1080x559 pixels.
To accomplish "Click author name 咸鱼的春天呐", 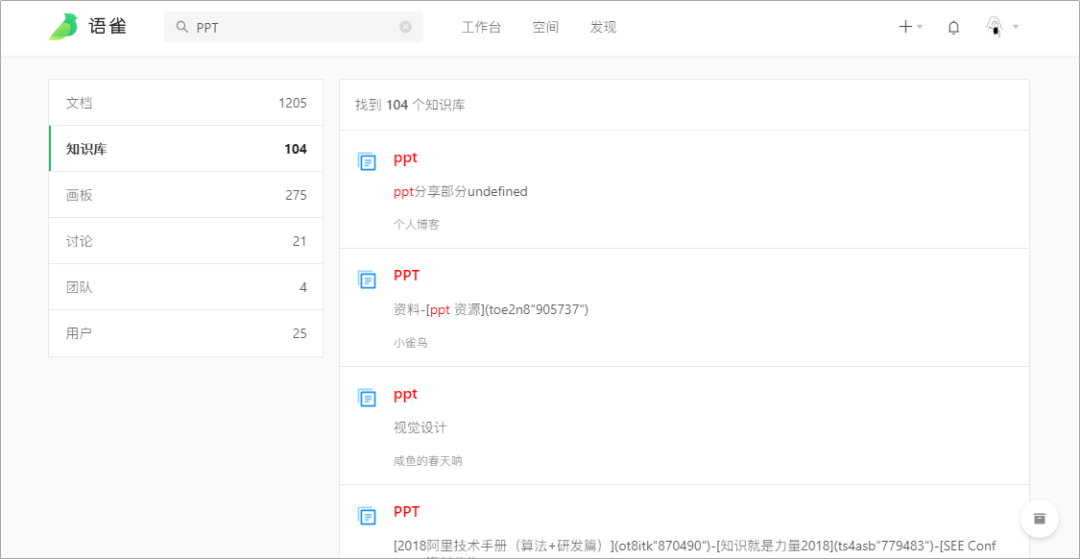I will point(428,461).
